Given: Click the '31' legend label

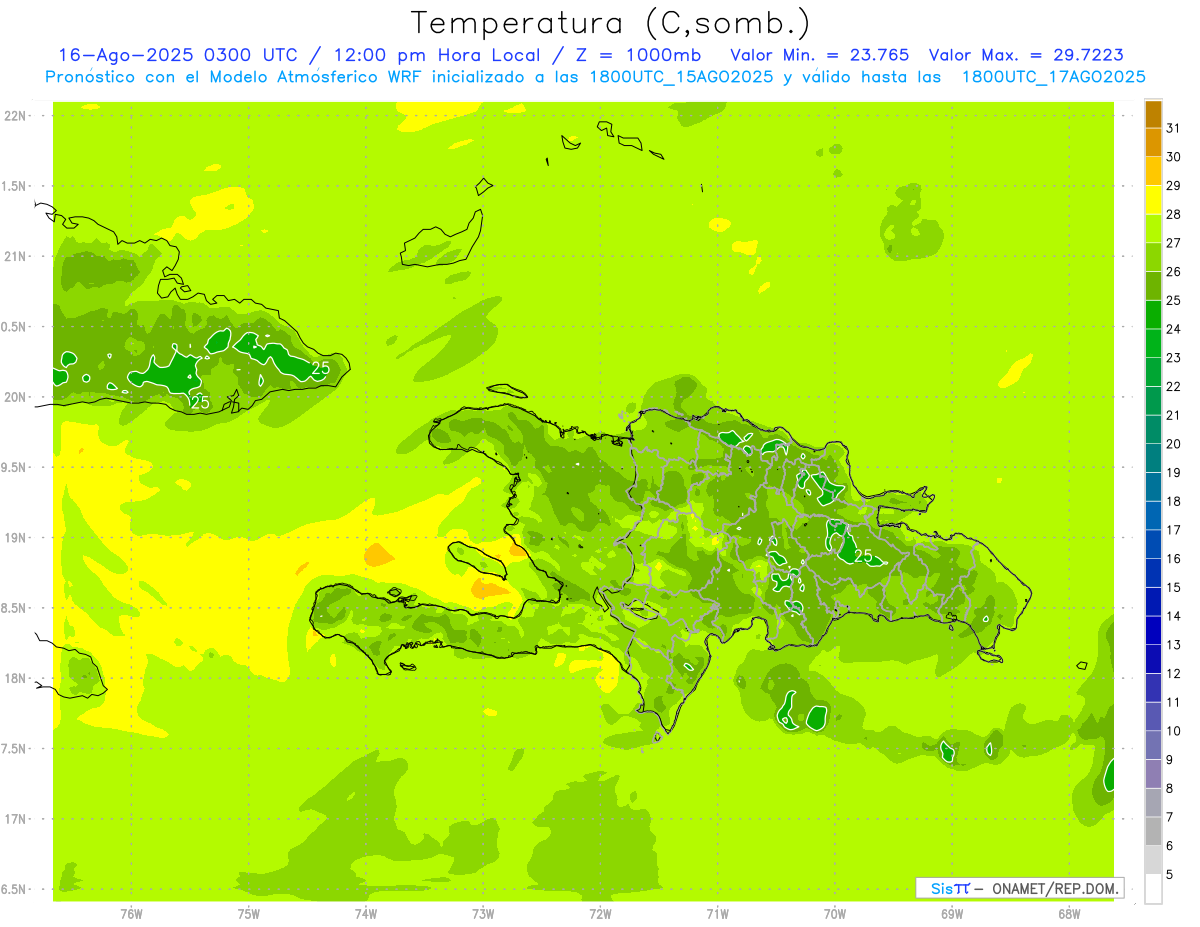Looking at the screenshot, I should (x=1174, y=128).
